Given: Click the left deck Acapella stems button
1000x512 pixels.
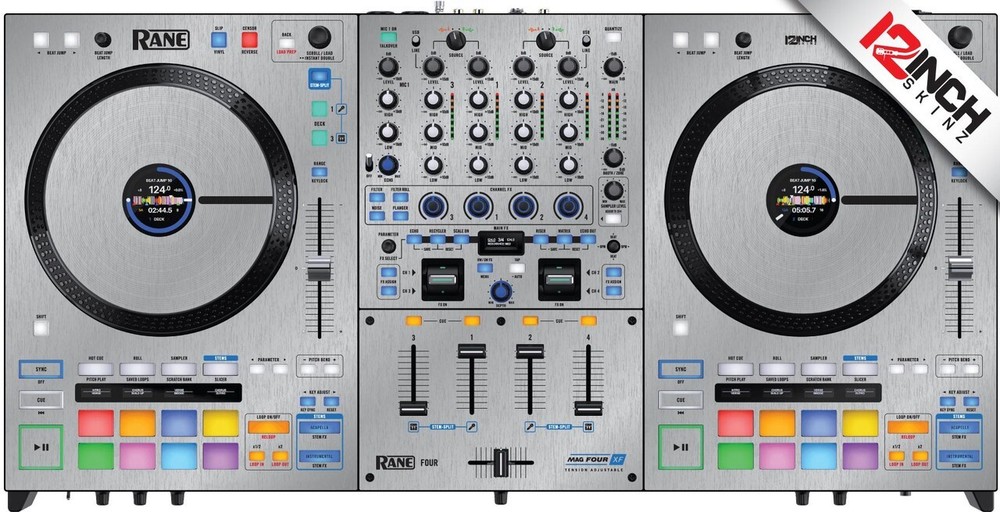Looking at the screenshot, I should (320, 427).
